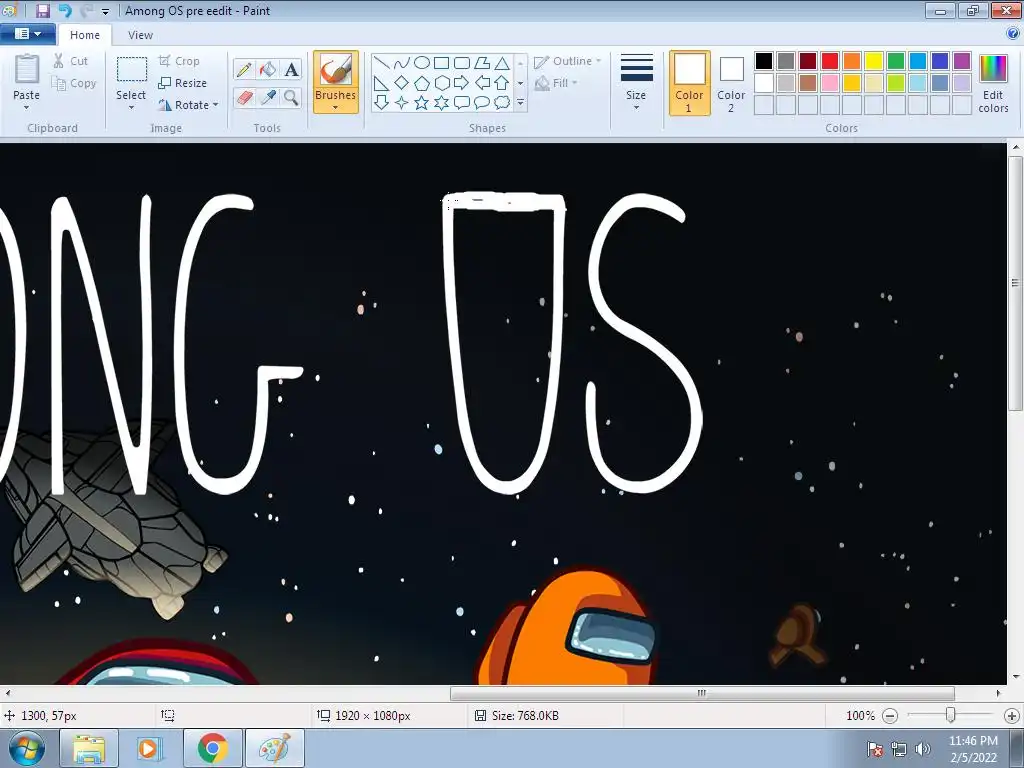Open the Paint application menu button
1024x768 pixels.
[27, 33]
